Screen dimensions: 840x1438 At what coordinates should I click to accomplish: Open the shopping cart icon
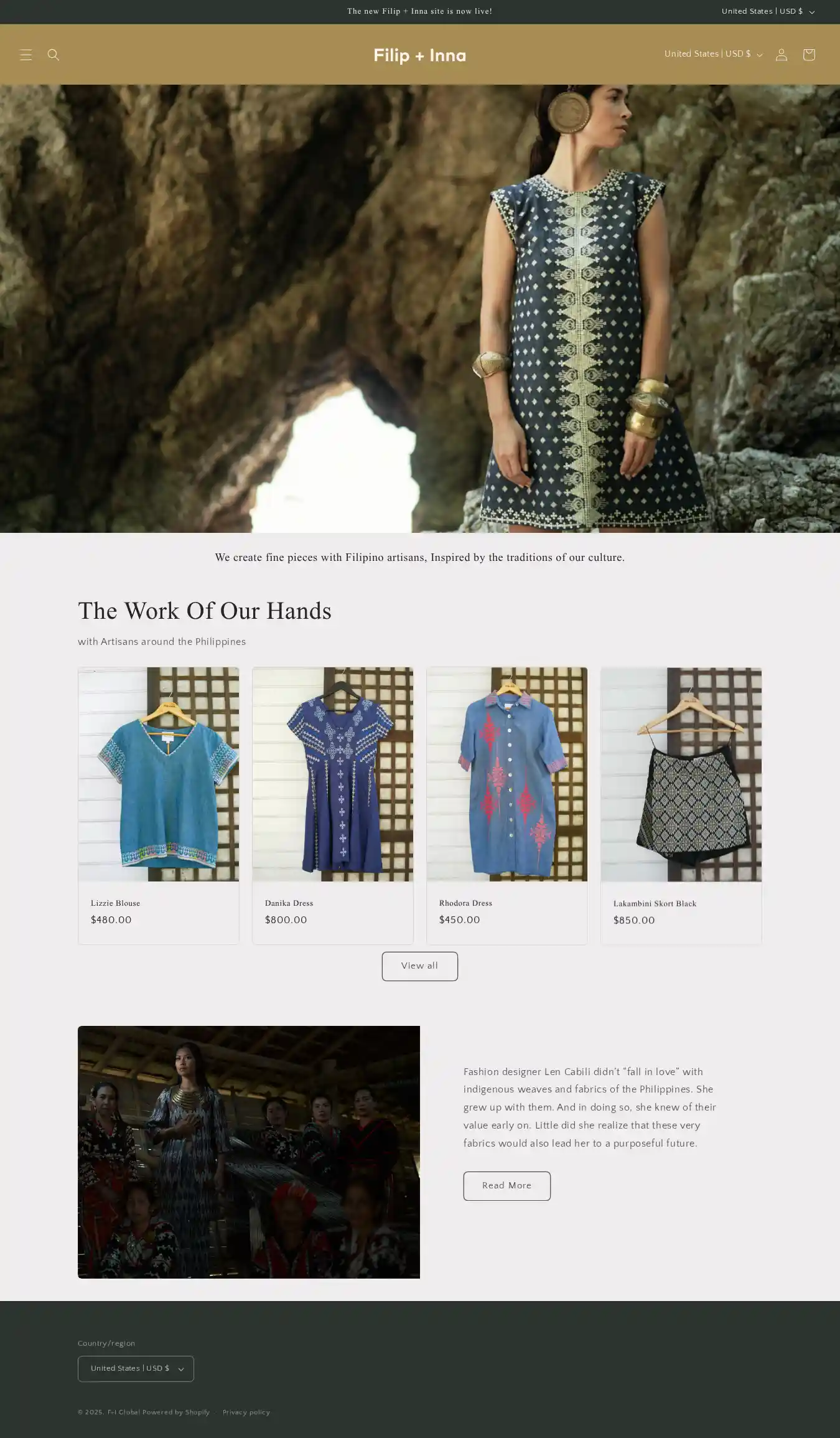pos(809,55)
